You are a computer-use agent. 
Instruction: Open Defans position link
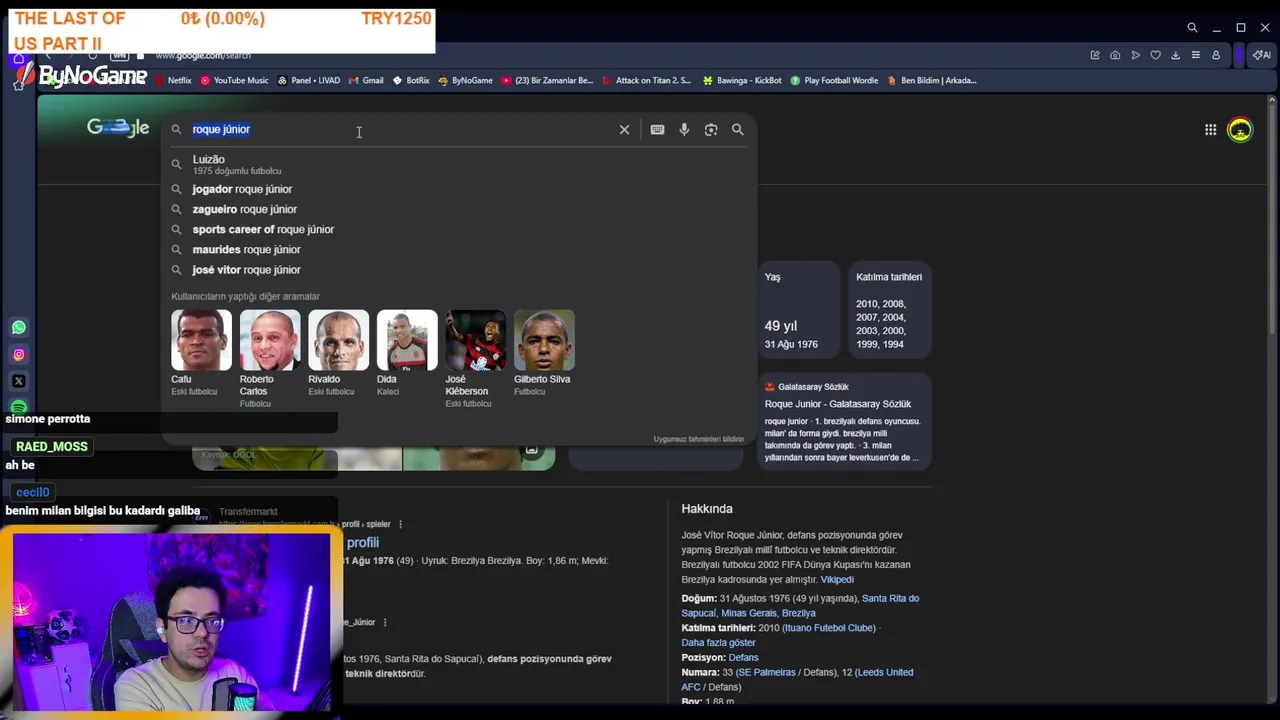pos(743,658)
